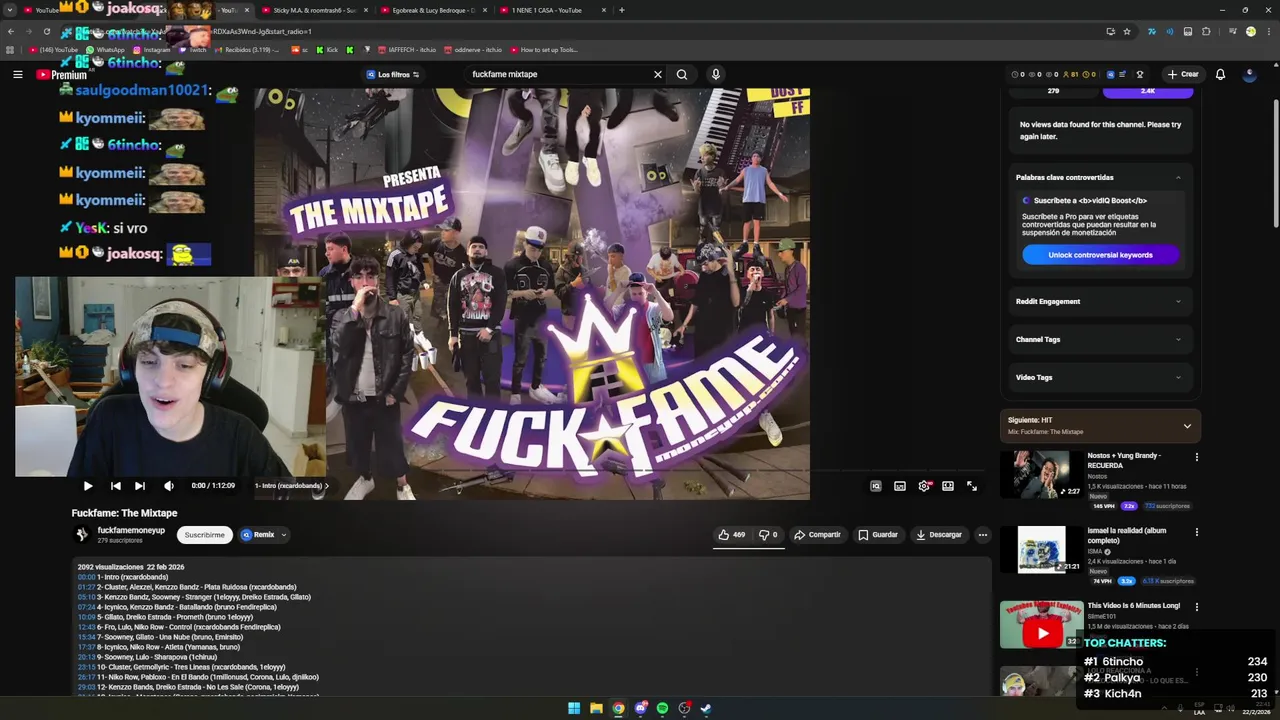Jump to timestamp 01:27 Plata Ruidosa
The image size is (1280, 720).
point(86,587)
